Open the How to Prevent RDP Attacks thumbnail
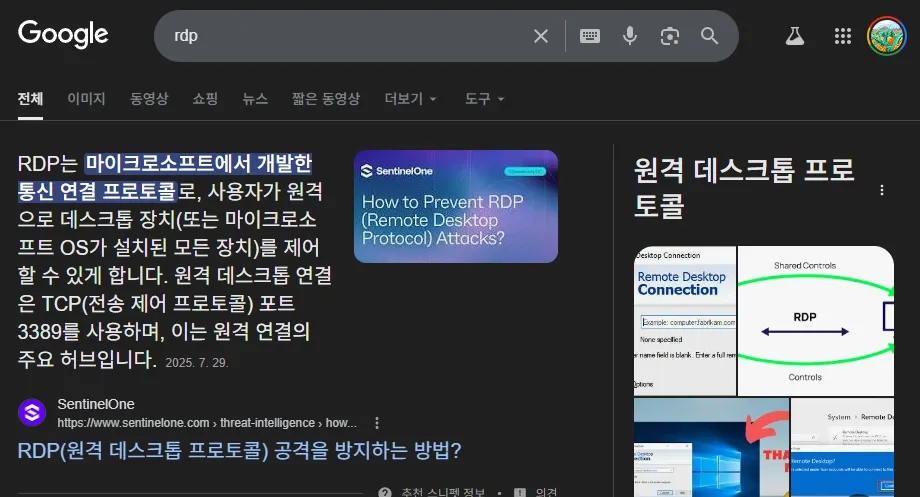 click(x=456, y=207)
